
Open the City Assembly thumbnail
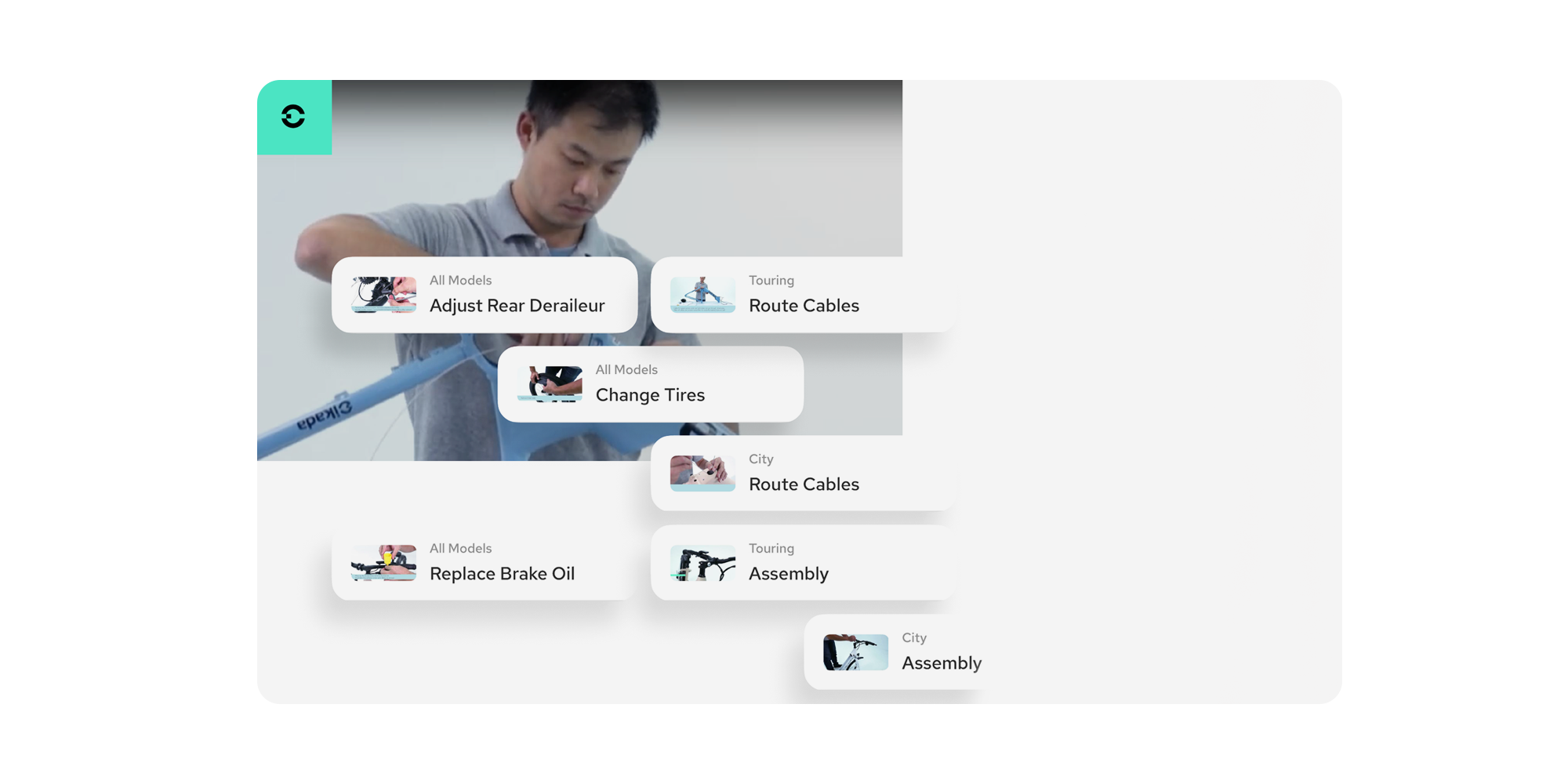(855, 652)
